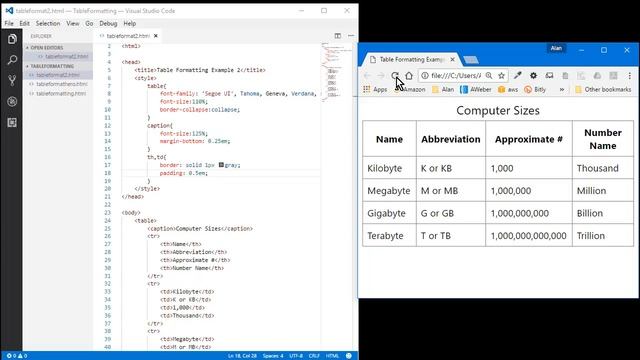The height and width of the screenshot is (360, 640).
Task: Go forward in Chrome browser
Action: click(381, 76)
